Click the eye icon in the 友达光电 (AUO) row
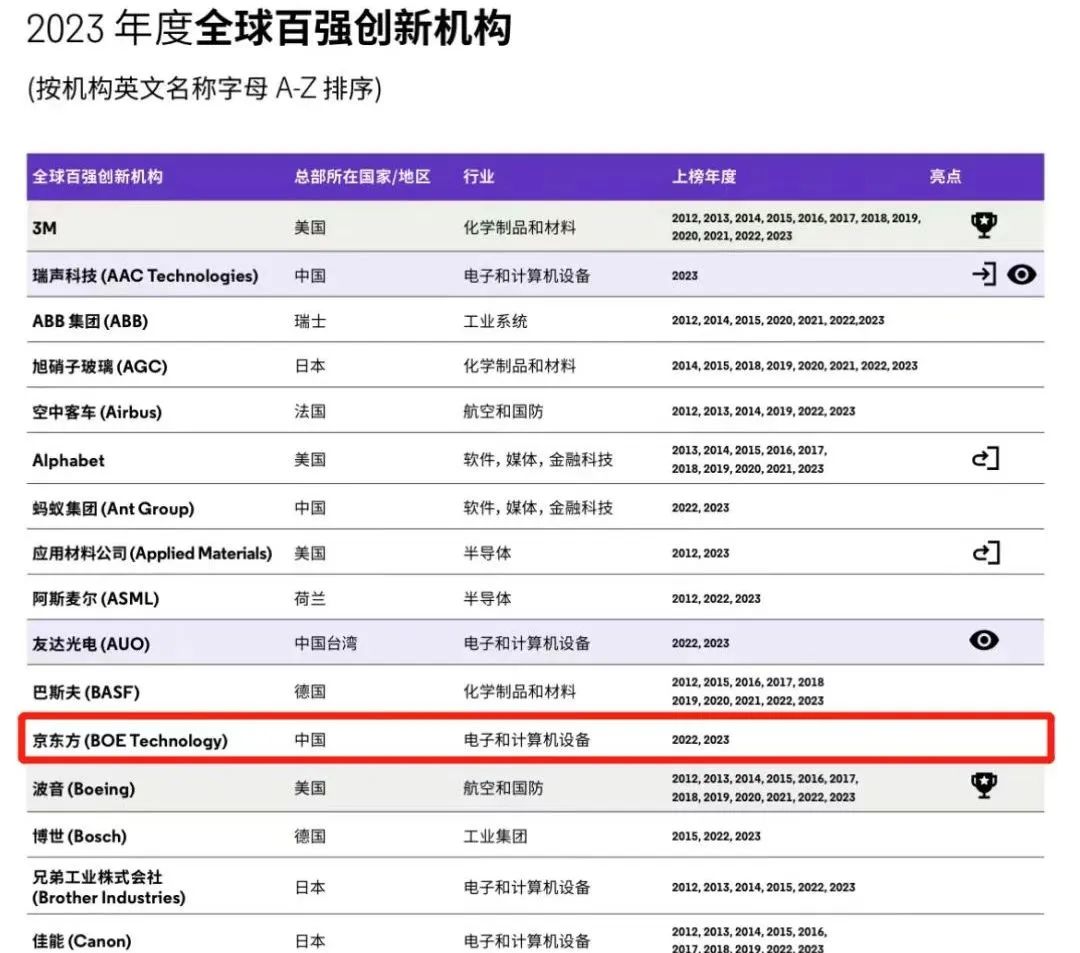Screen dimensions: 1080x953 pos(984,641)
